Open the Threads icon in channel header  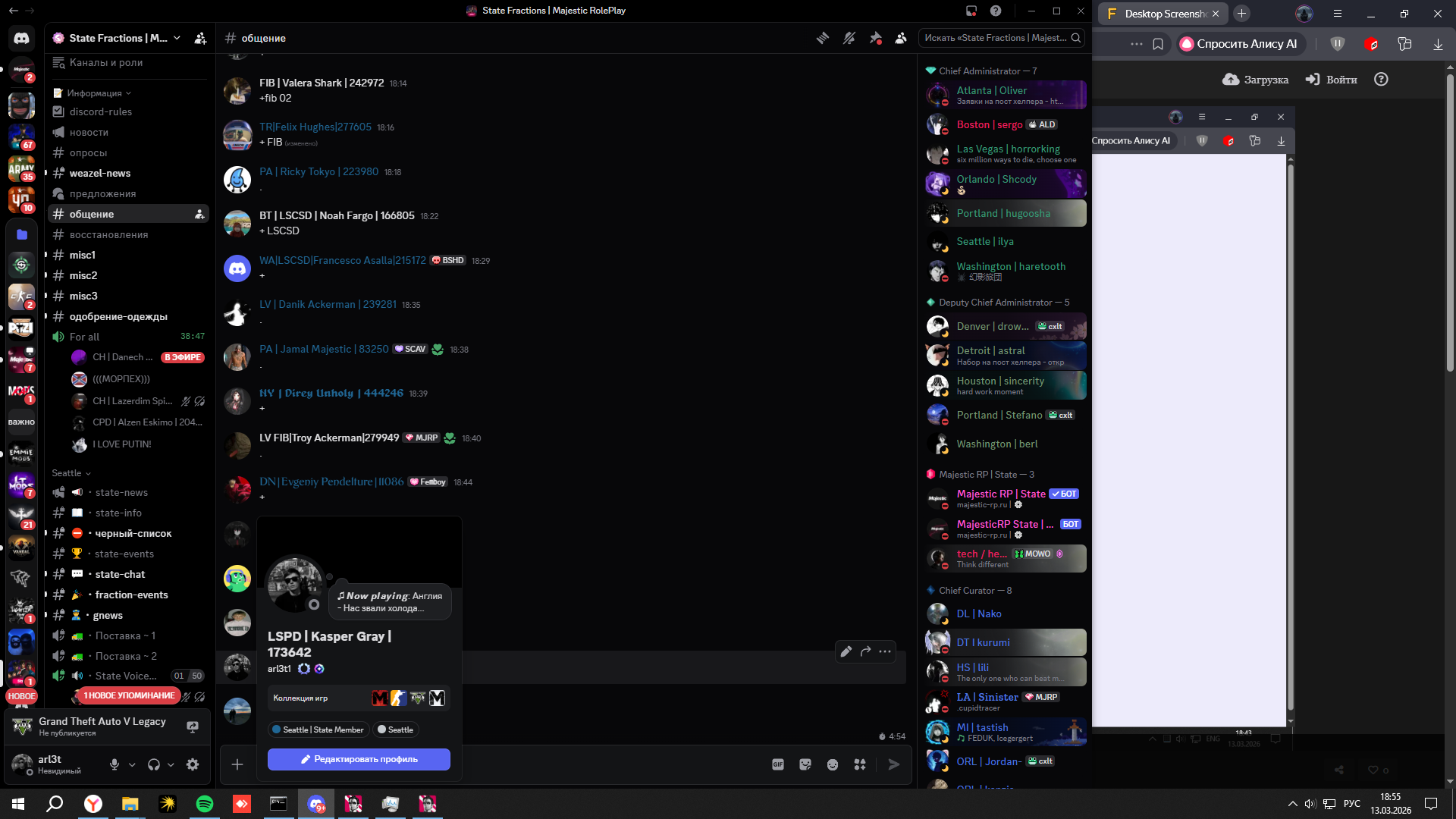pos(823,38)
